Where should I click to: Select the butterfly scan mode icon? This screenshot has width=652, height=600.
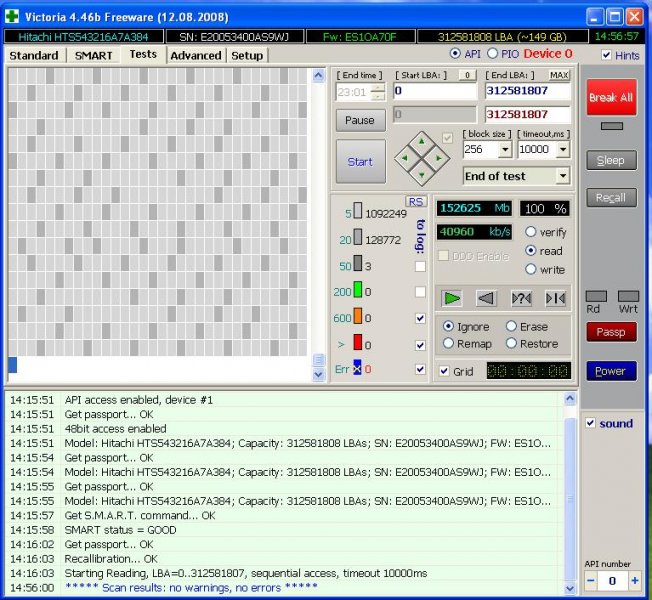pos(554,298)
